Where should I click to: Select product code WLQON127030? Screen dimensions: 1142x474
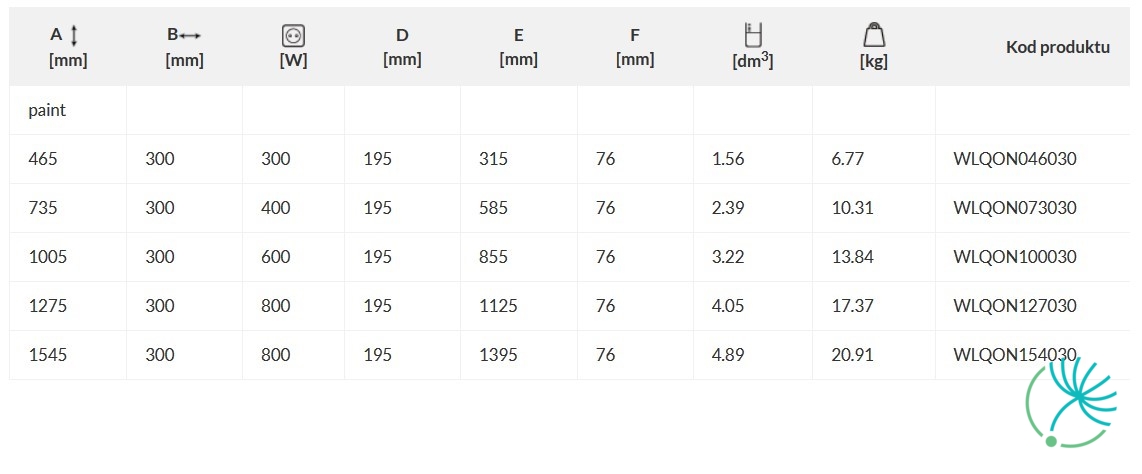pos(1015,306)
